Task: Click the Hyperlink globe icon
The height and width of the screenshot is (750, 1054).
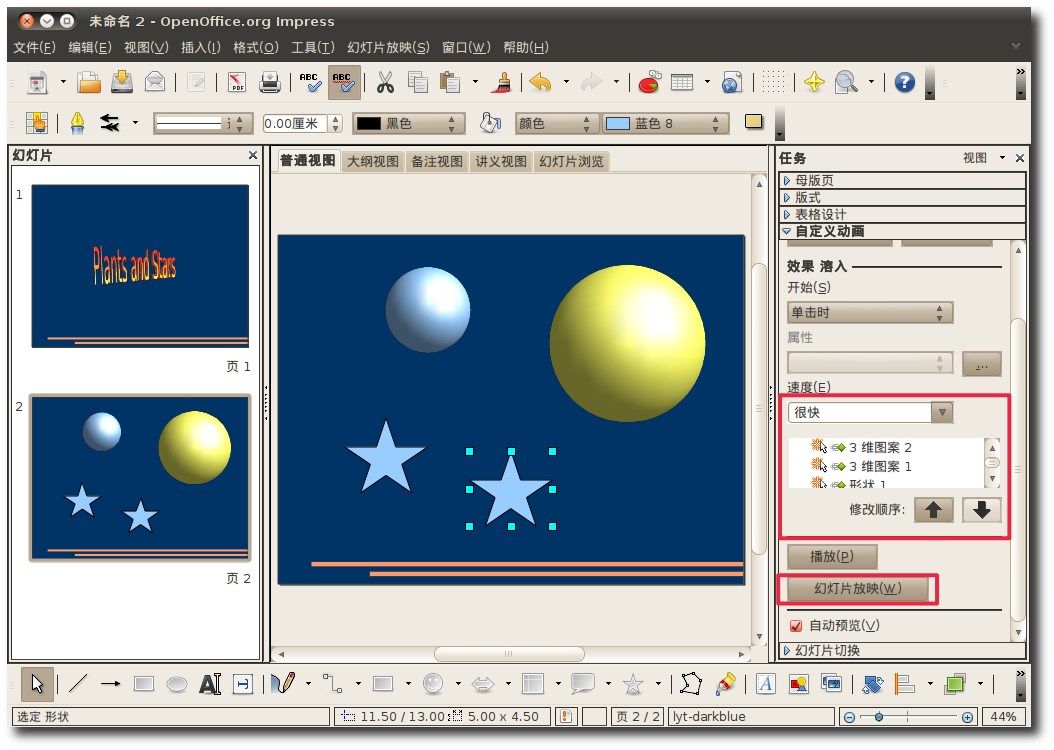Action: pyautogui.click(x=731, y=83)
